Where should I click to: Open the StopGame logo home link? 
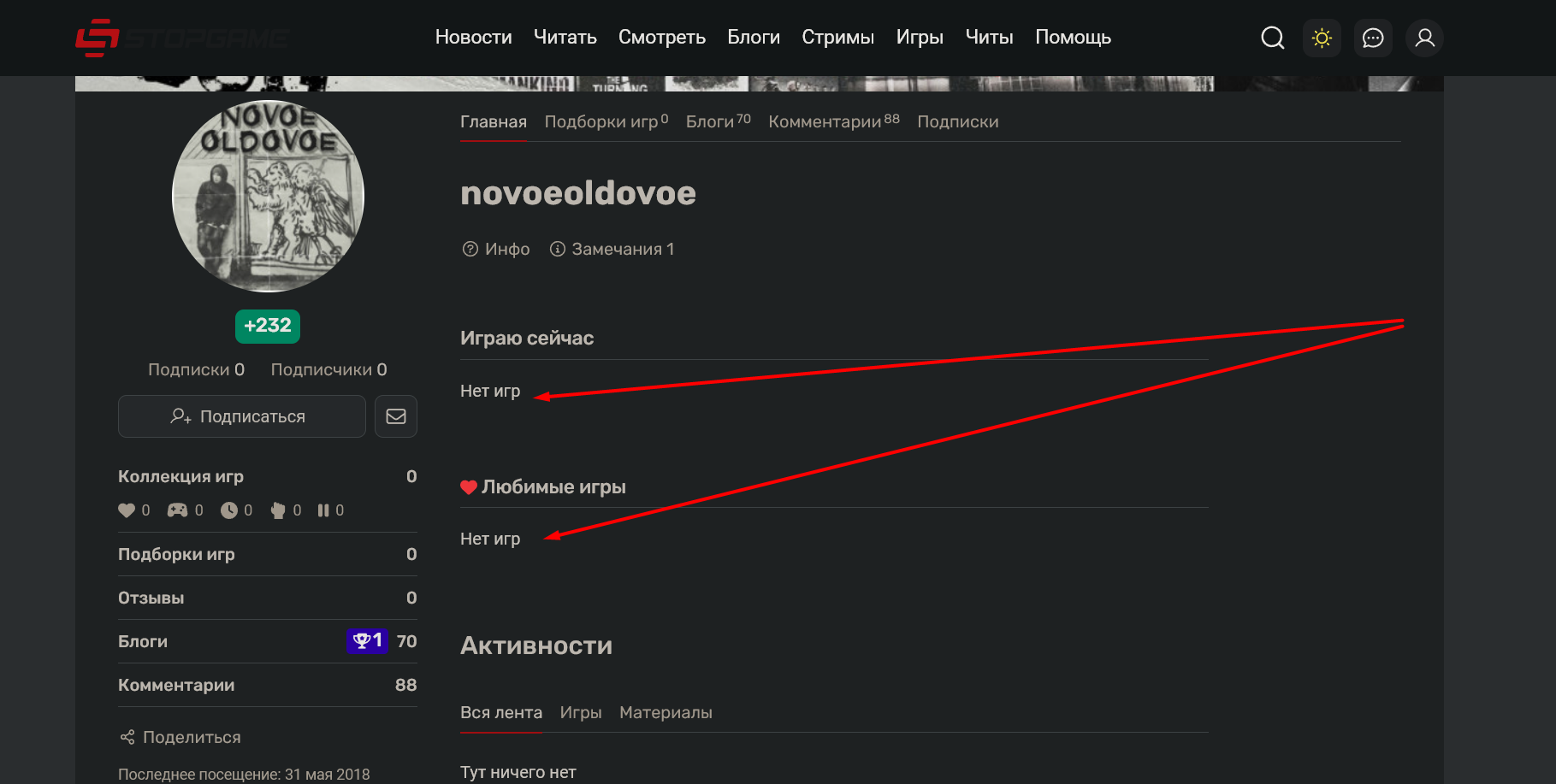(x=182, y=38)
